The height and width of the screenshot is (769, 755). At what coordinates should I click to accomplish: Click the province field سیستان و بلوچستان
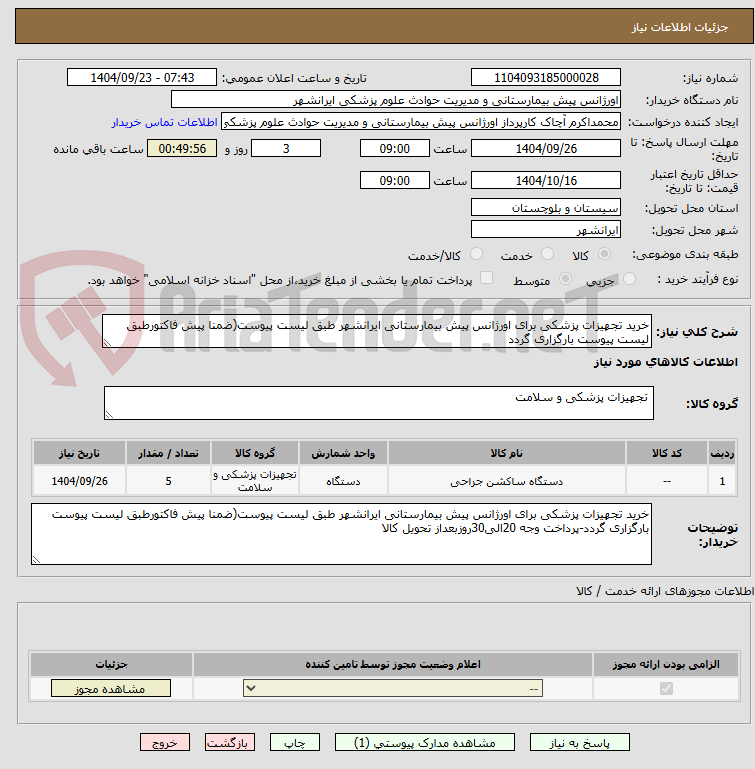(546, 207)
